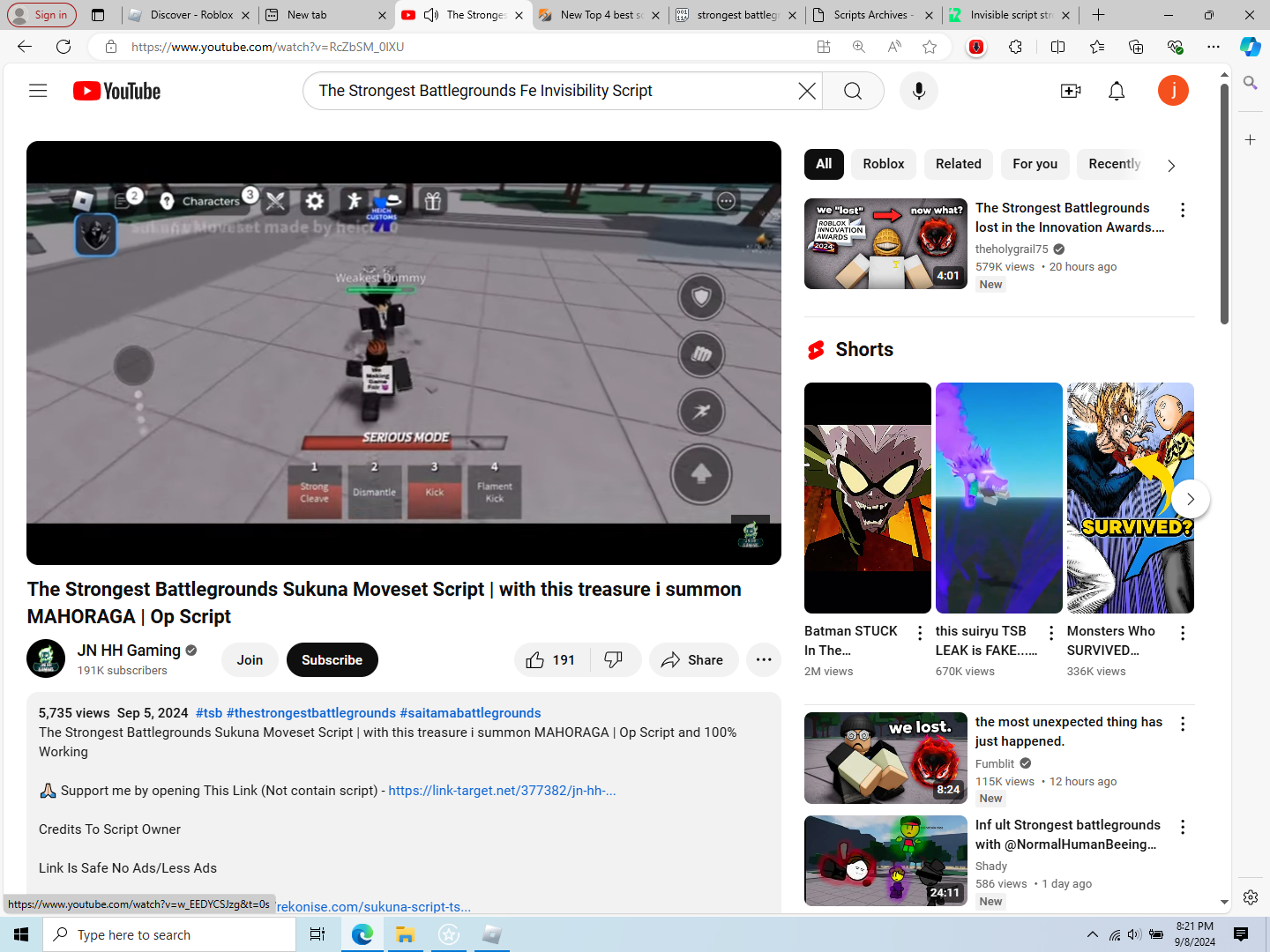1270x952 pixels.
Task: Open more actions under the video
Action: click(x=764, y=660)
